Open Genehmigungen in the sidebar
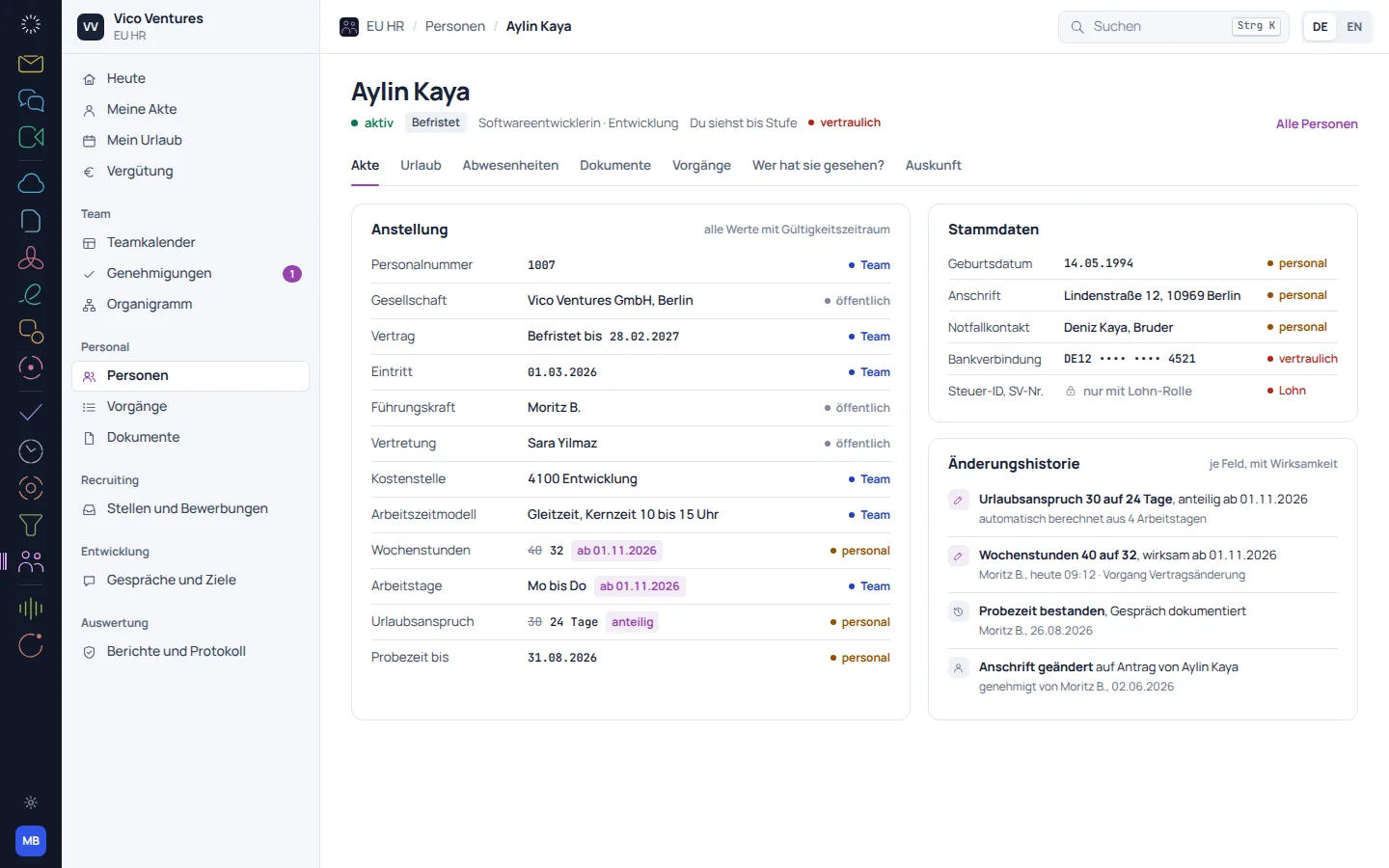The width and height of the screenshot is (1389, 868). [190, 274]
